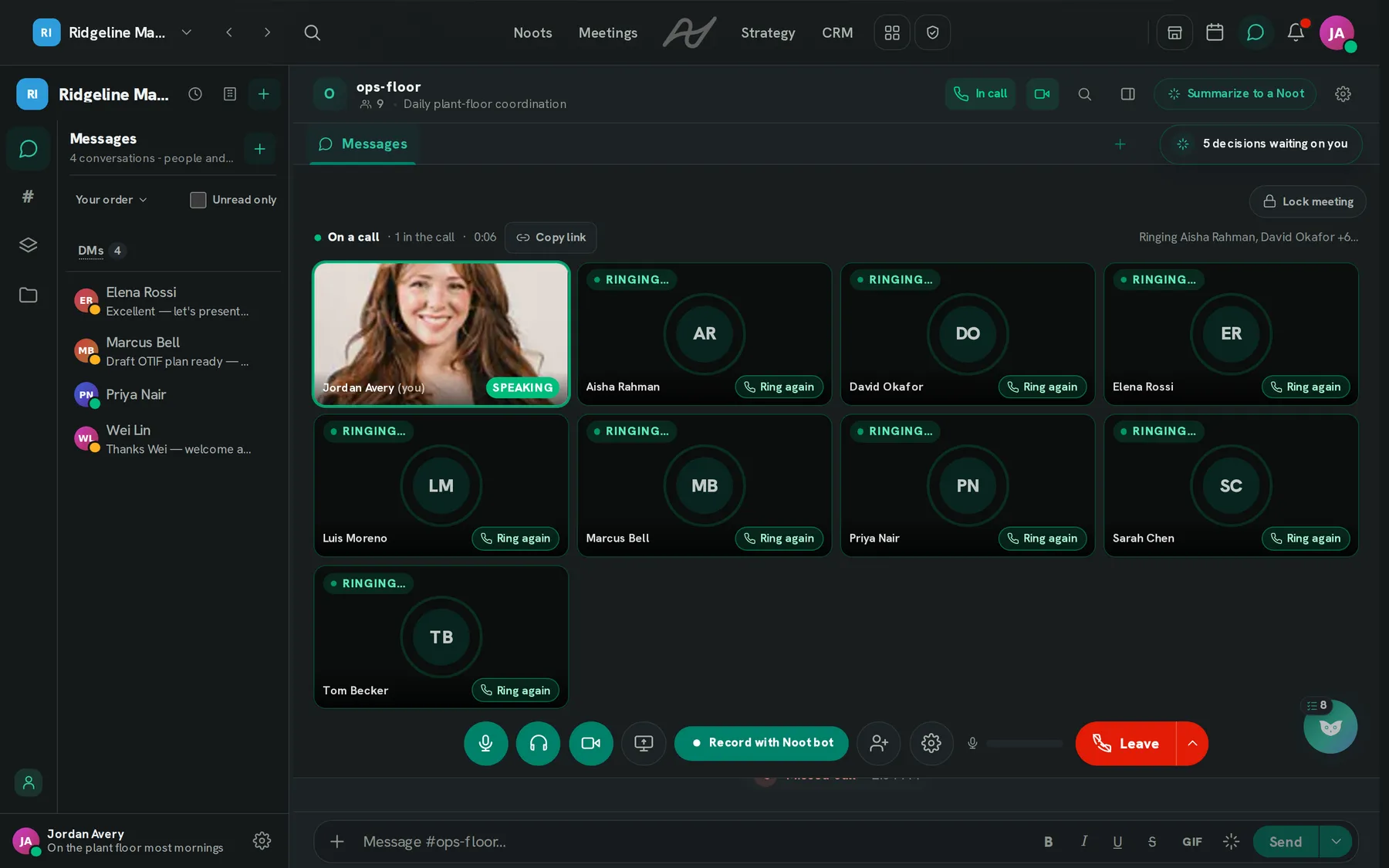Click Copy link button
This screenshot has height=868, width=1389.
[x=551, y=238]
